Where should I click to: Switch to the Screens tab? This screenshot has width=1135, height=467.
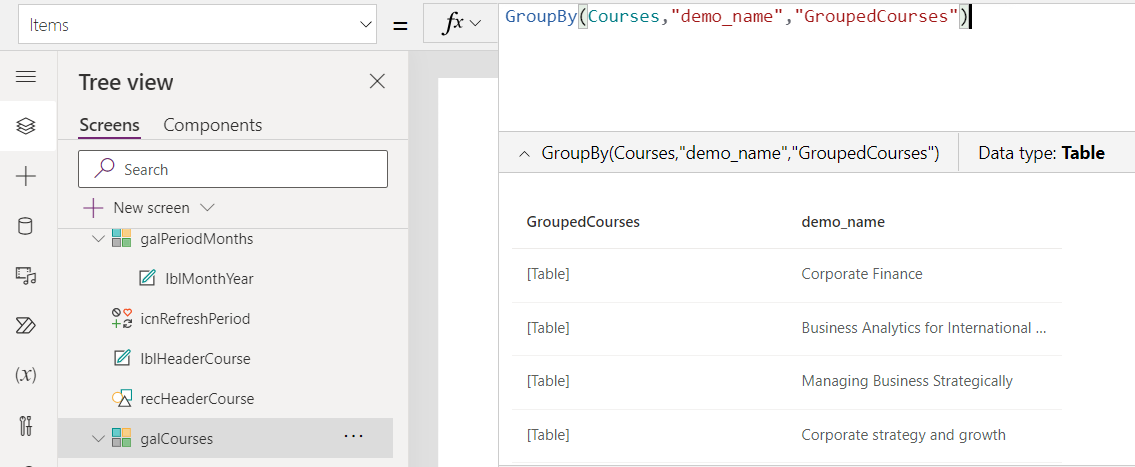pyautogui.click(x=109, y=125)
